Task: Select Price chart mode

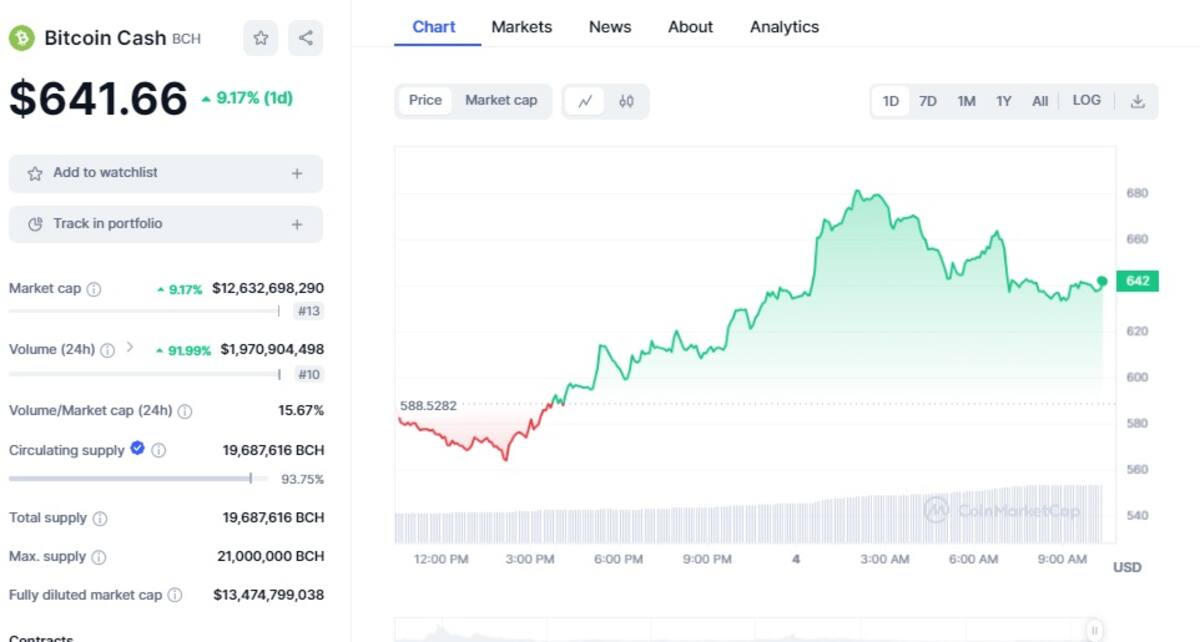Action: pyautogui.click(x=425, y=100)
